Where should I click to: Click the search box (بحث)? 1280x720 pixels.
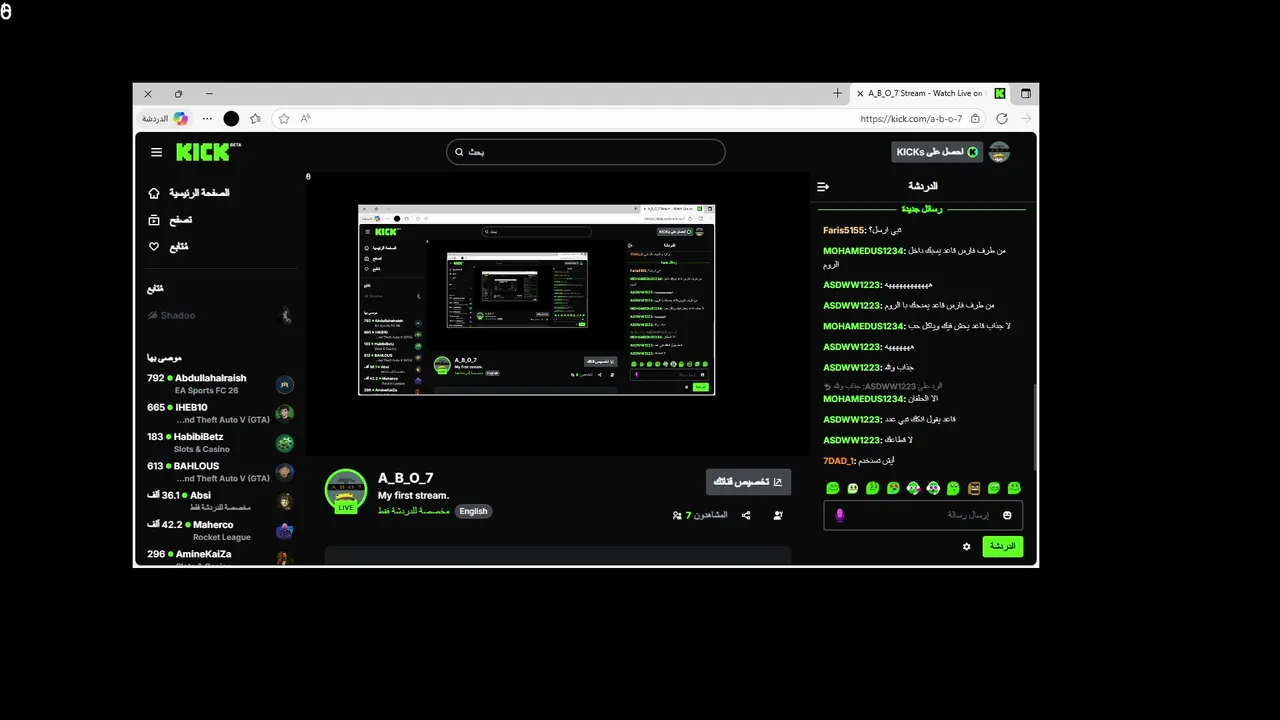click(x=585, y=152)
